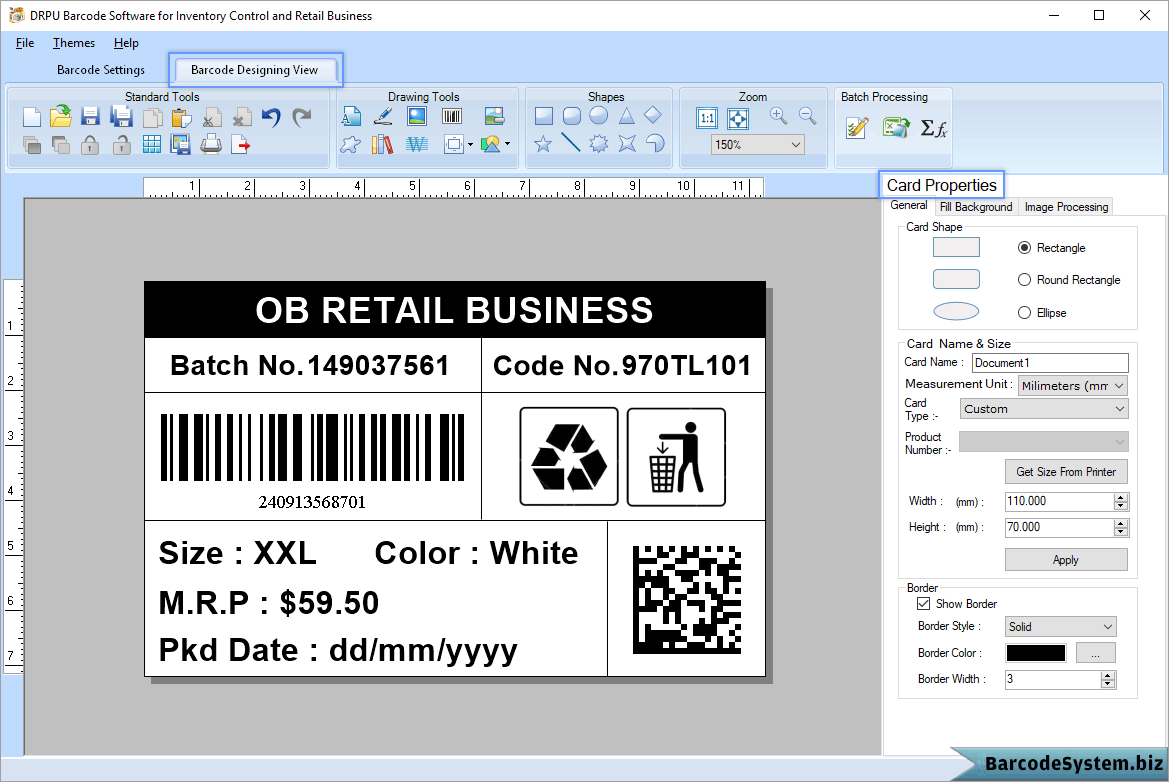
Task: Open border color picker ellipsis button
Action: point(1096,653)
